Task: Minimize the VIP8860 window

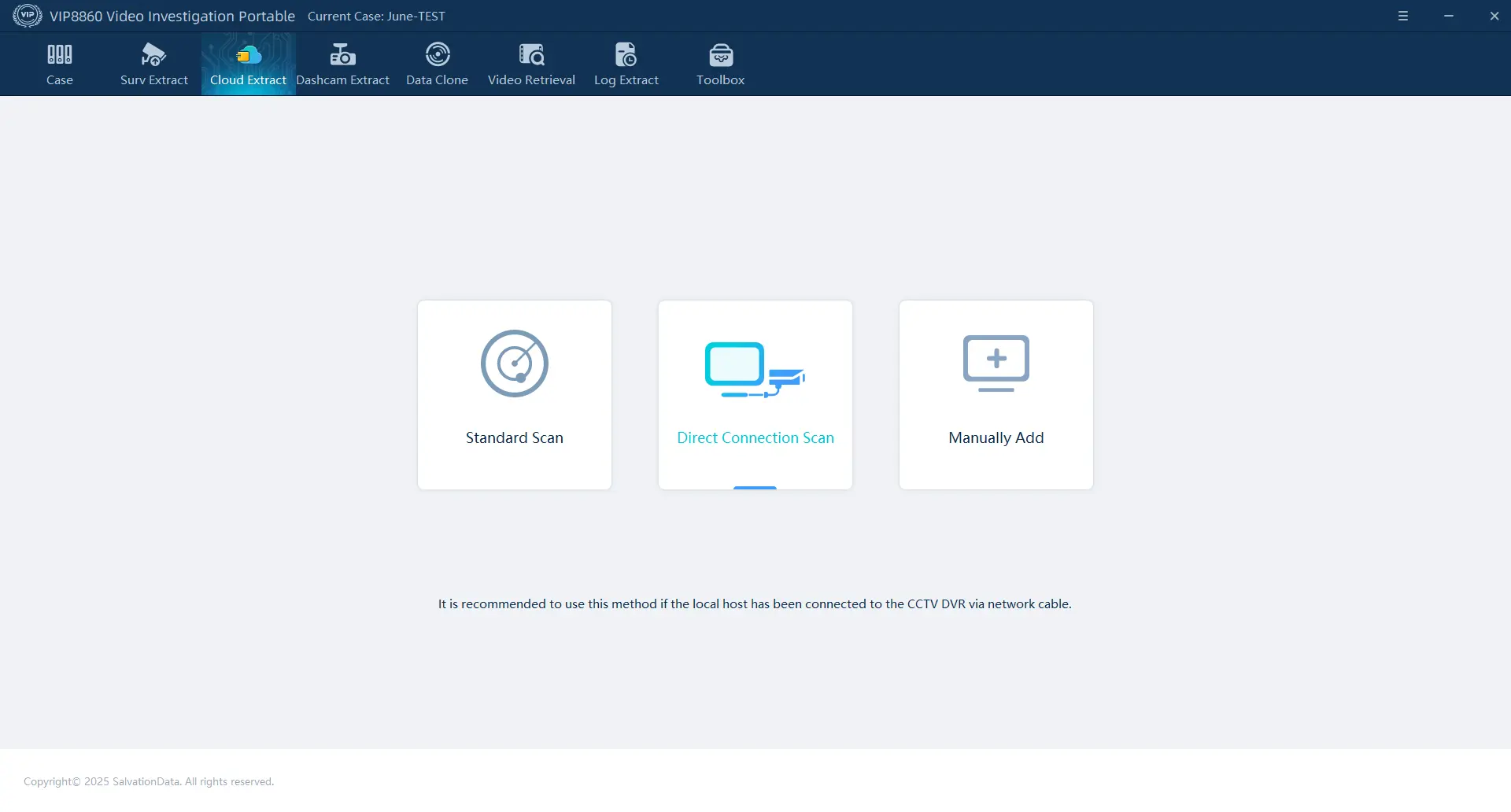Action: coord(1448,16)
